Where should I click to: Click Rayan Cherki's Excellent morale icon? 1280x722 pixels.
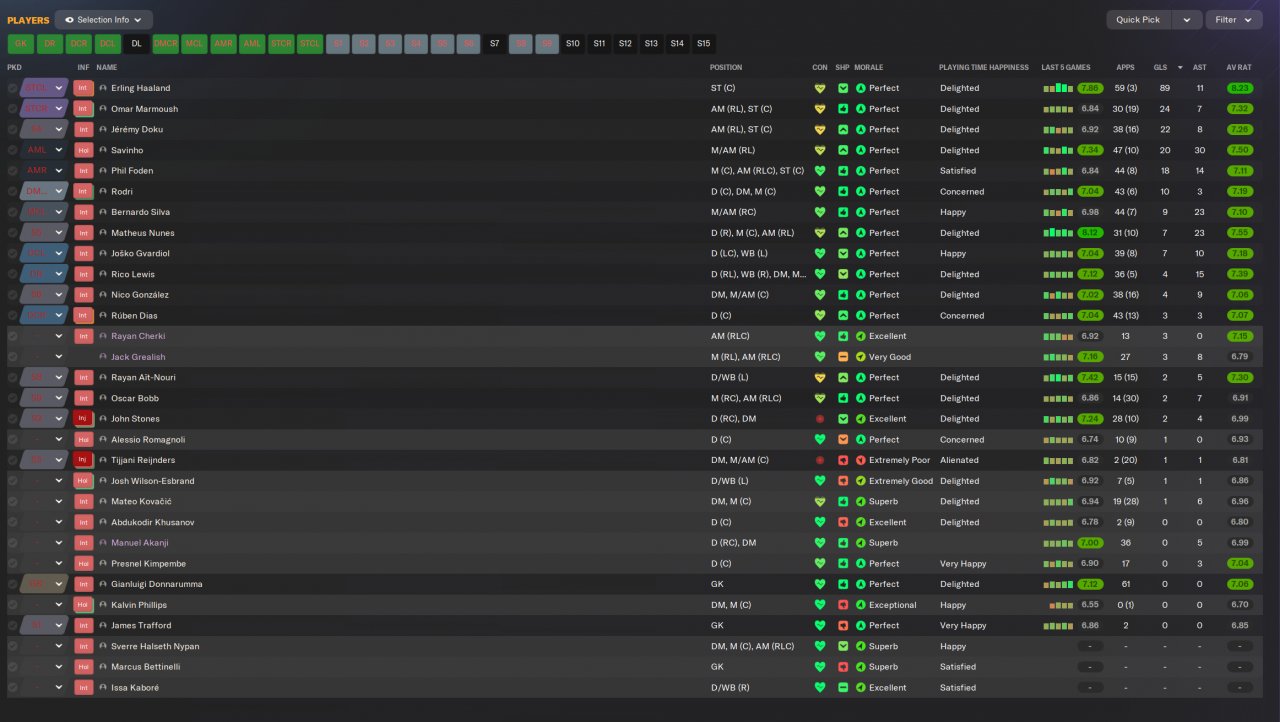861,336
